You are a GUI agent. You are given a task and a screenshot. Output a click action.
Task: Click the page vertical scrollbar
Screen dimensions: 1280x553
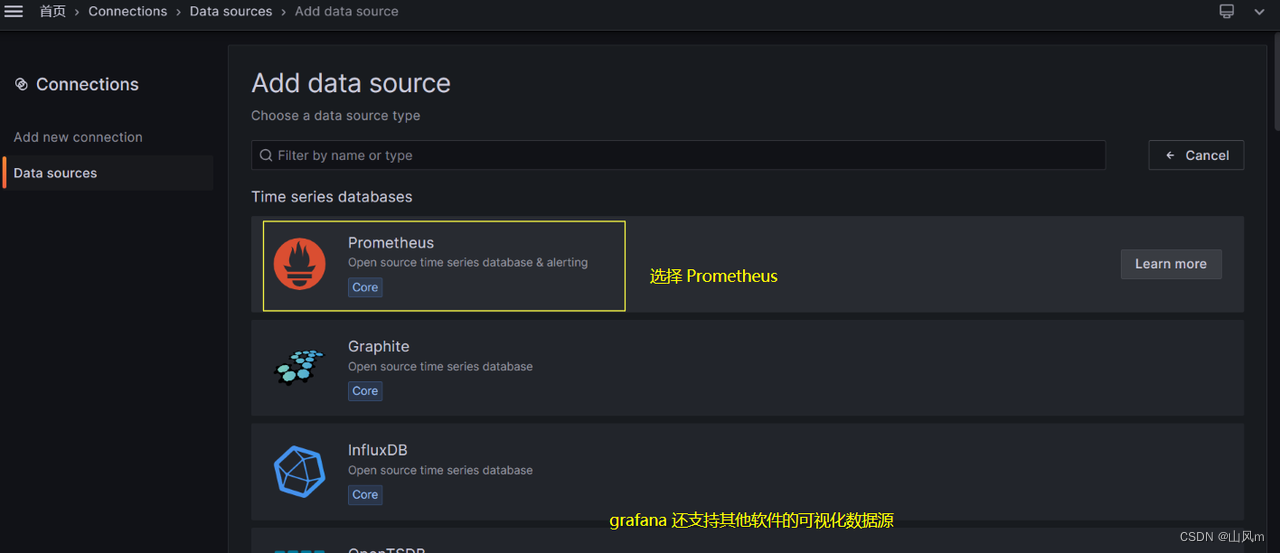(x=1275, y=80)
